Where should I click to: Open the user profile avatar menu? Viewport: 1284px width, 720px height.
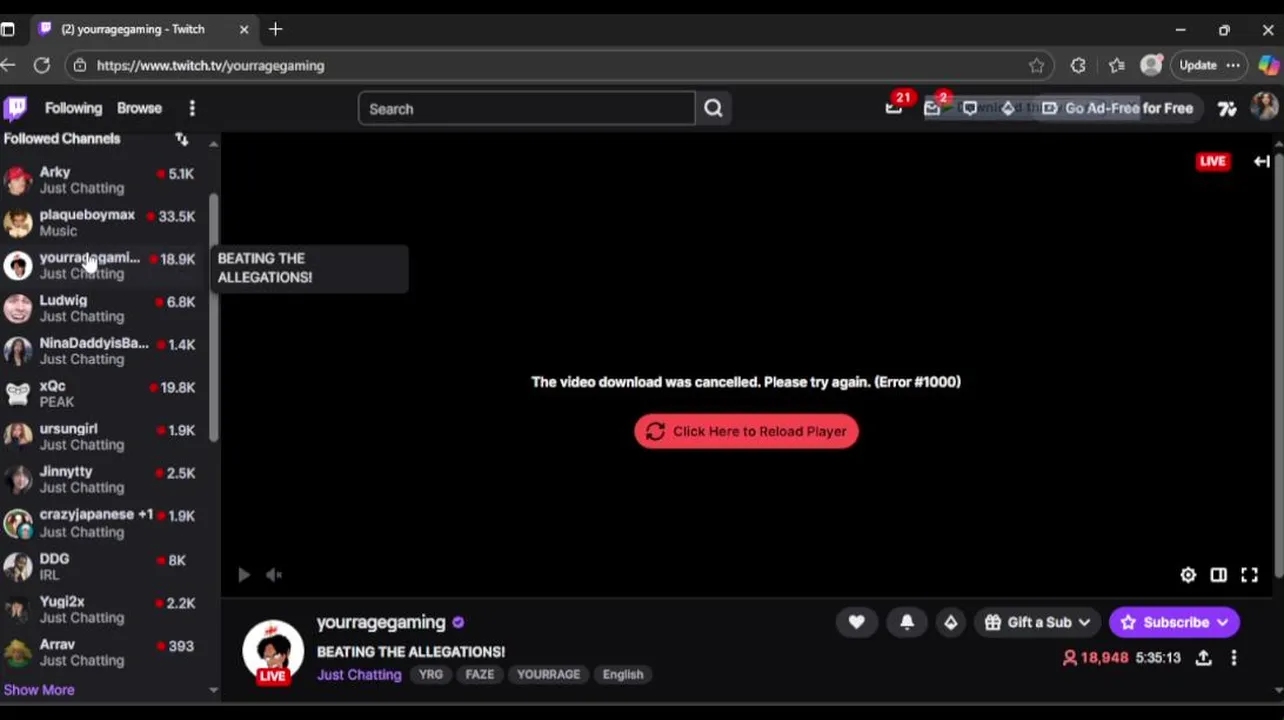click(1264, 108)
